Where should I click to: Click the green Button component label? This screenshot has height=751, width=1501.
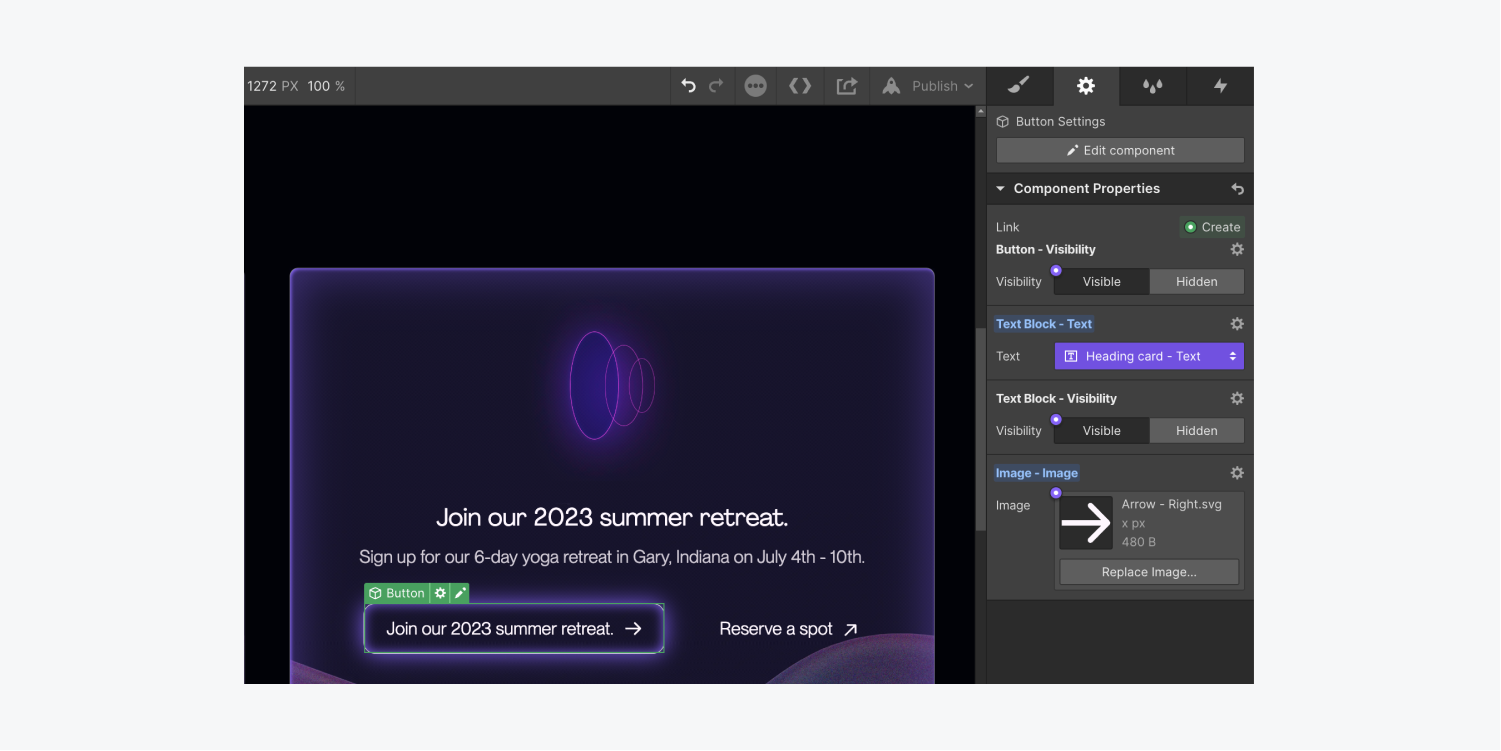point(397,593)
